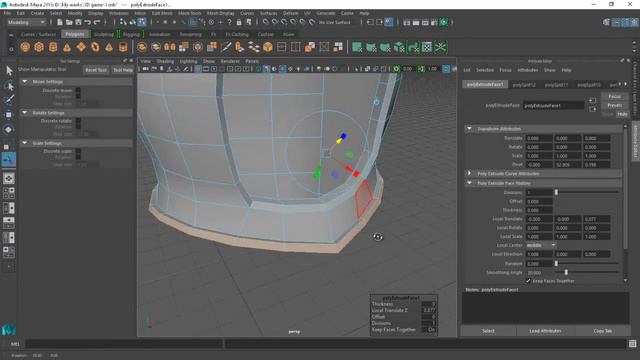This screenshot has width=640, height=360.
Task: Toggle Discrete rotate checkbox
Action: tap(78, 121)
